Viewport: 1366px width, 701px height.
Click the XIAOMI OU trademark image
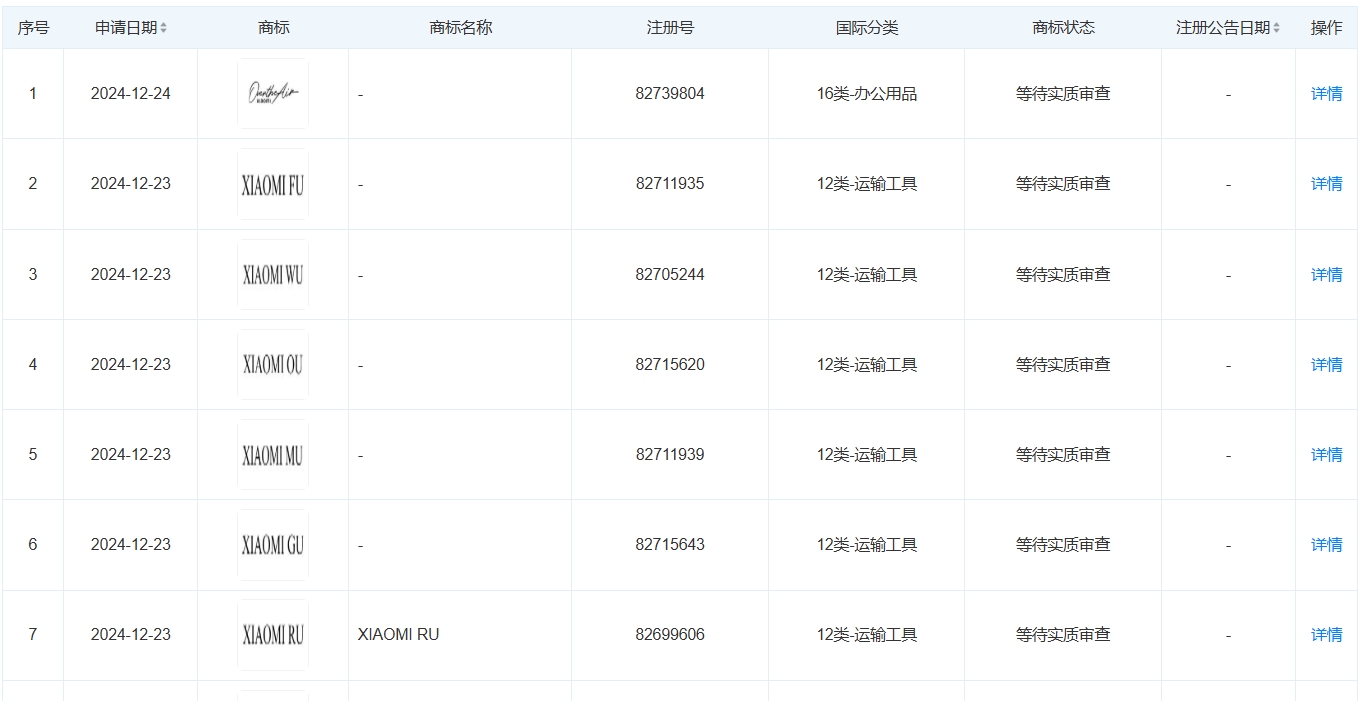(x=272, y=364)
